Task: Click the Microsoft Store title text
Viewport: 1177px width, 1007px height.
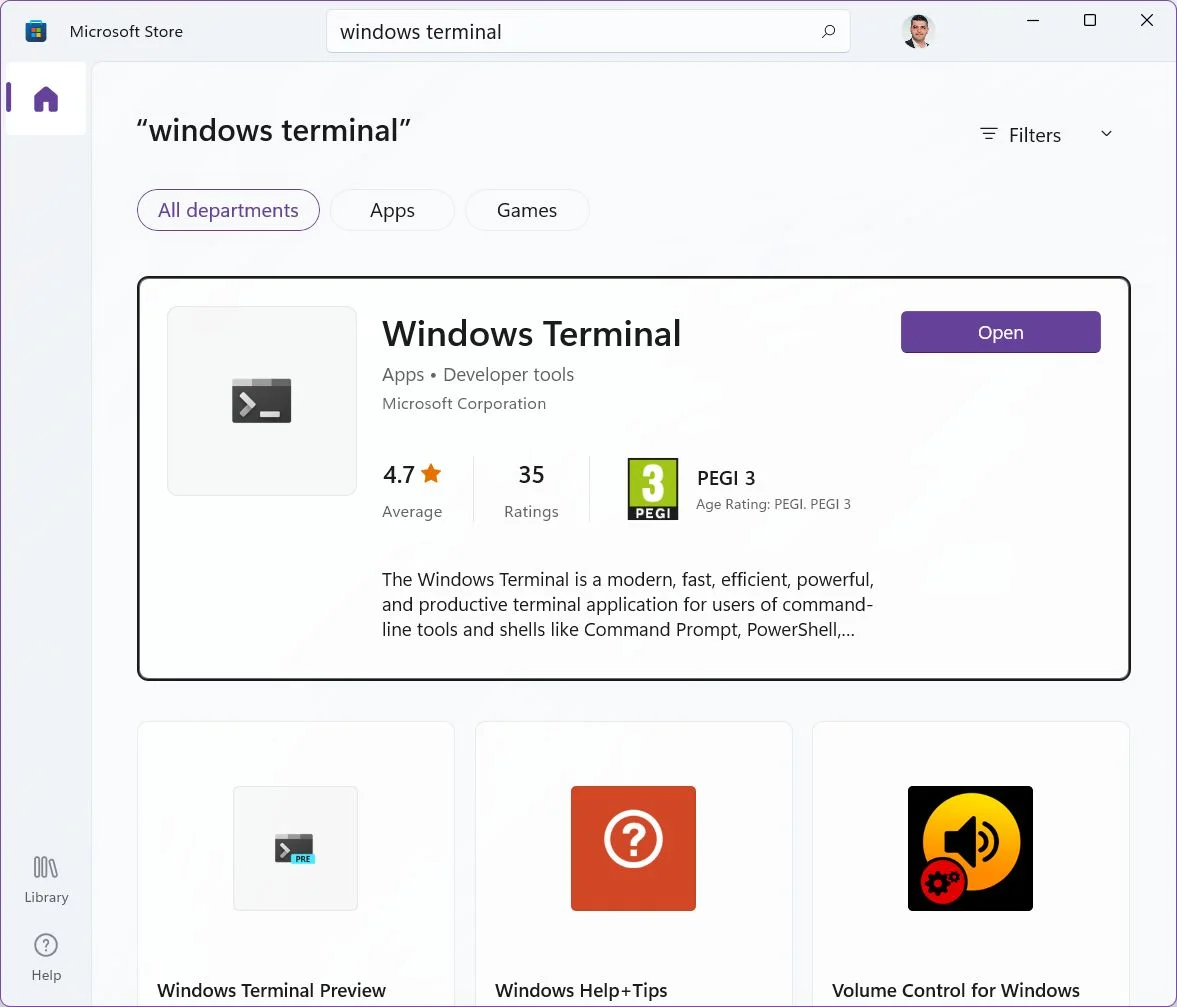Action: pos(126,32)
